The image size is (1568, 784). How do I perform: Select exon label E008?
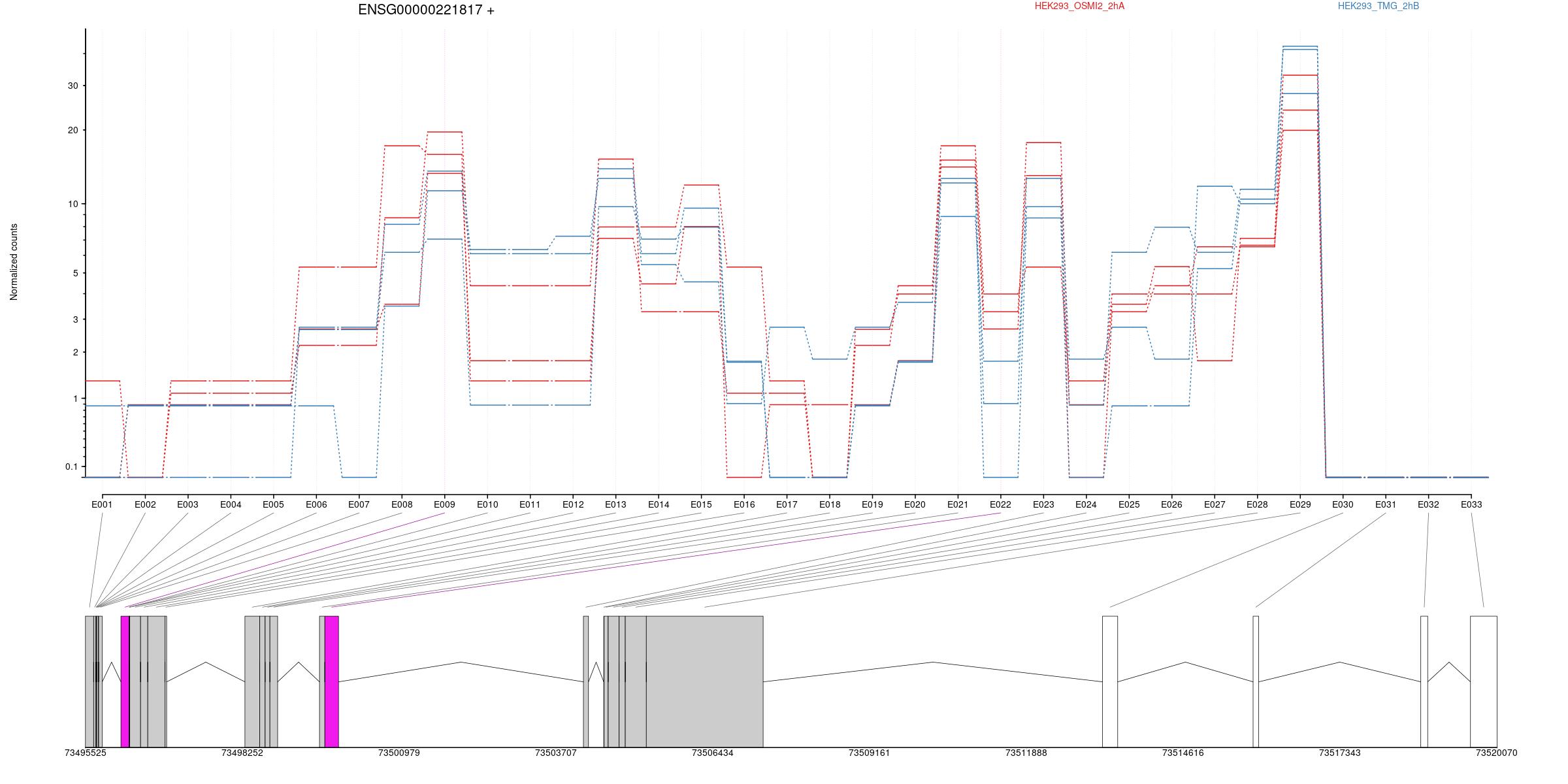(x=402, y=504)
